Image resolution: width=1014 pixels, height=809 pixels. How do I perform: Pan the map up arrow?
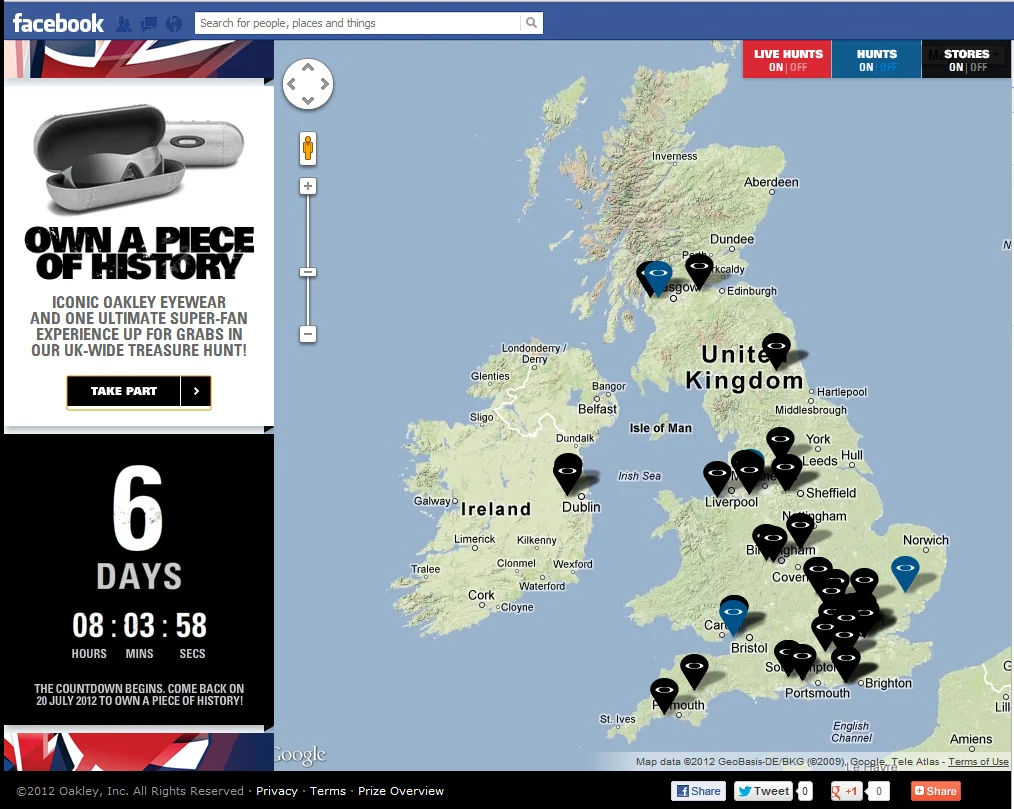[308, 67]
